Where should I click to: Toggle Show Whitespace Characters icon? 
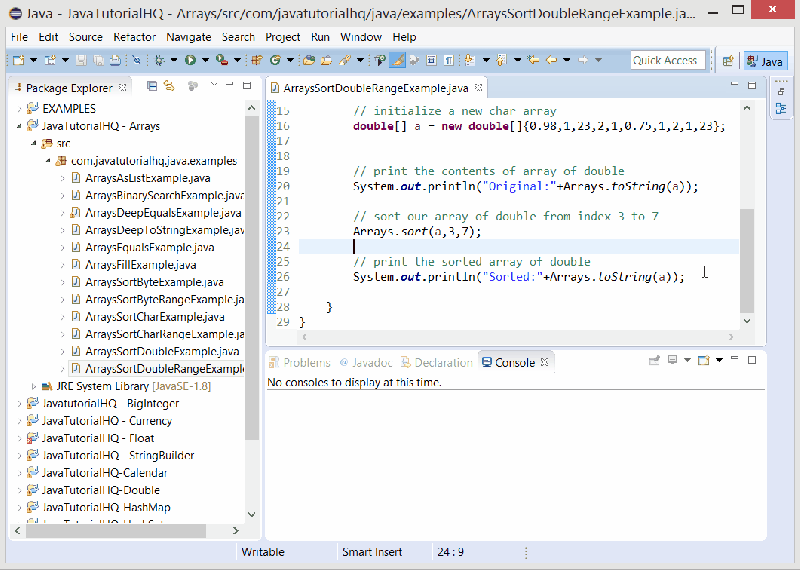(448, 60)
